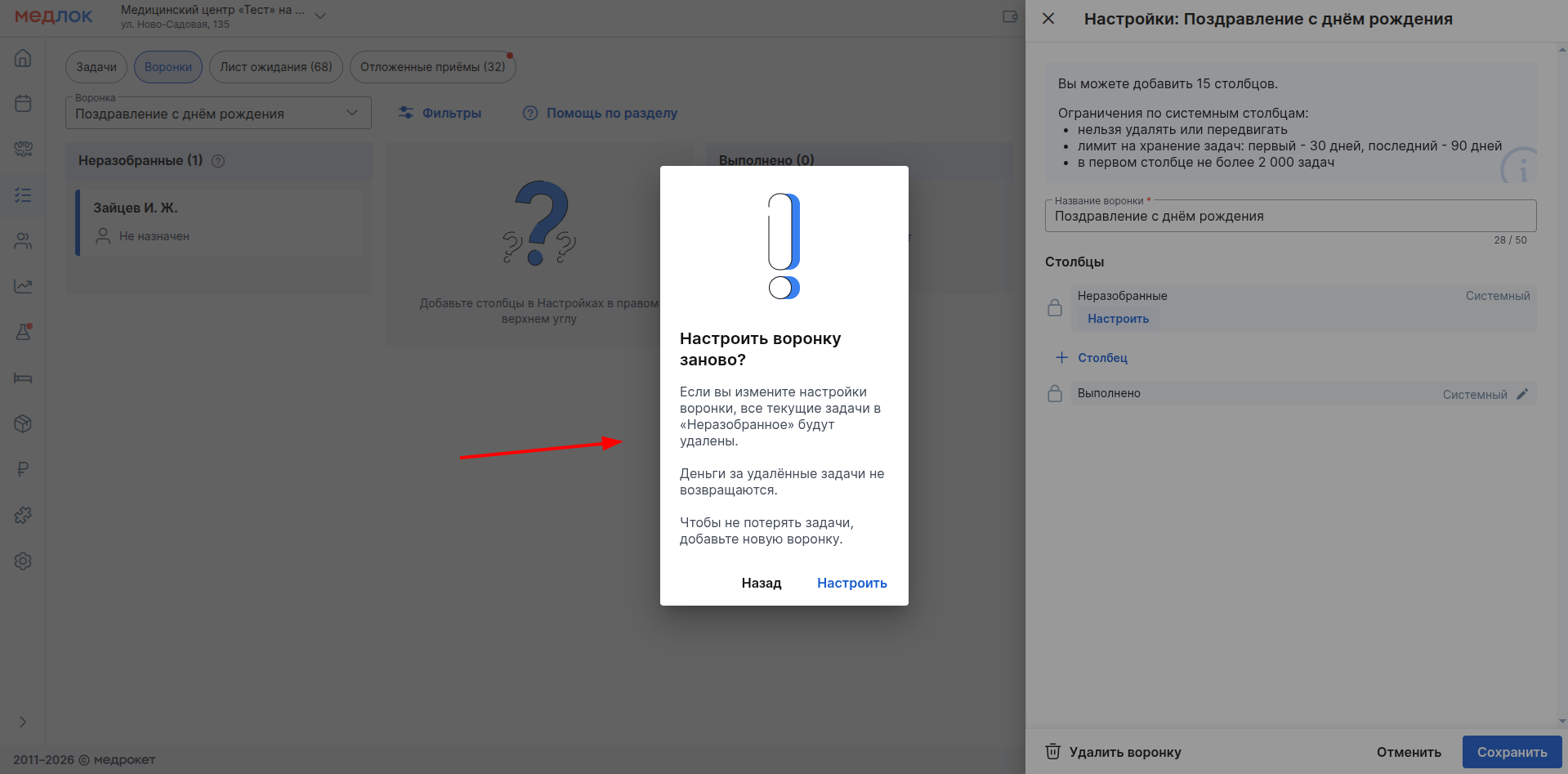Click the blue Сохранить button
1568x774 pixels.
click(1512, 752)
